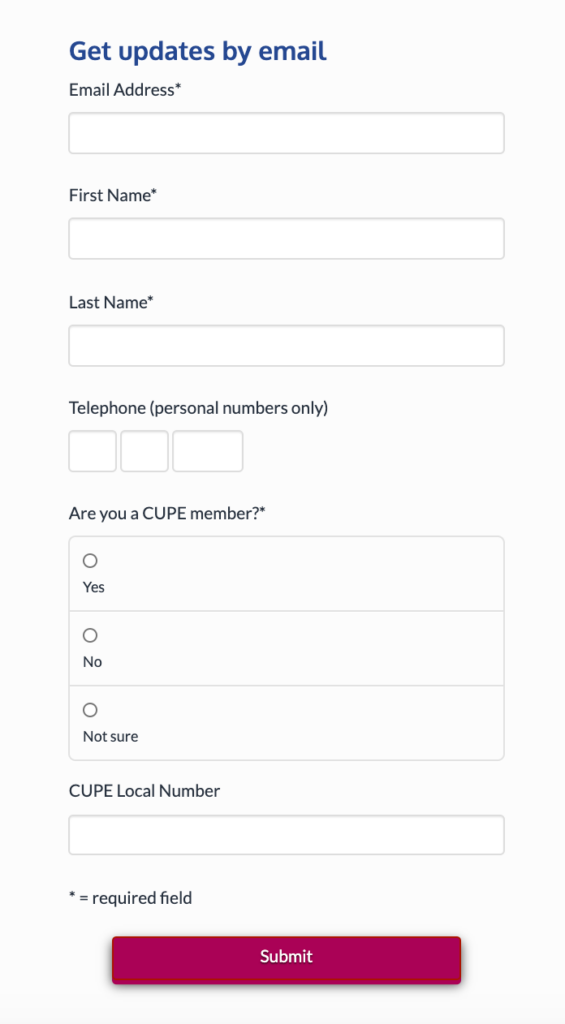Focus the First Name text box

[x=286, y=239]
